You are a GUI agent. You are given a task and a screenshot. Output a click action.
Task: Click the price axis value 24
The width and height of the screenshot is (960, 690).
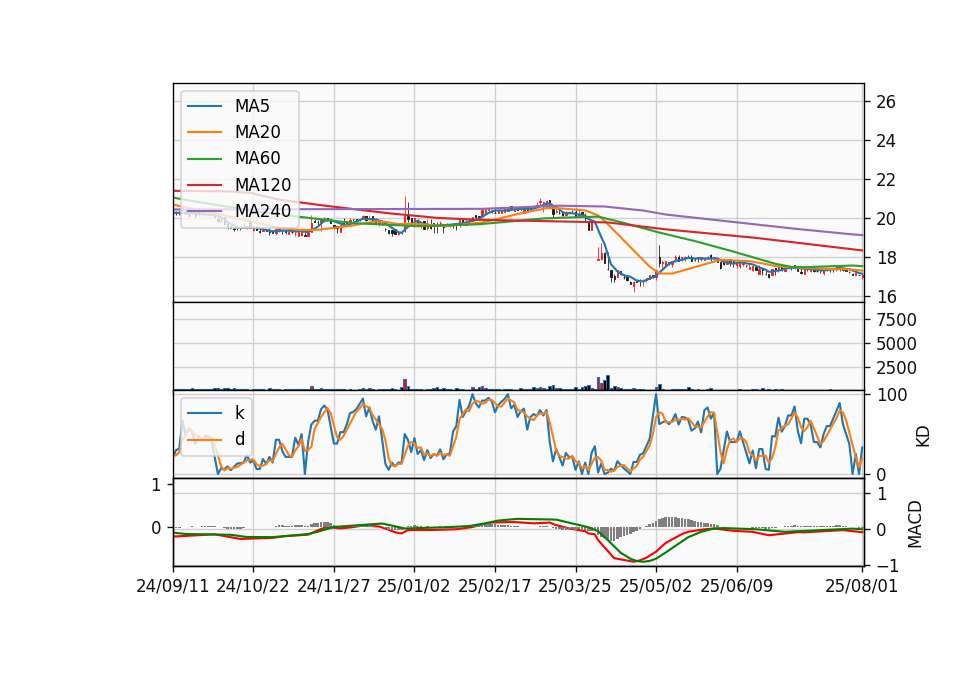886,141
